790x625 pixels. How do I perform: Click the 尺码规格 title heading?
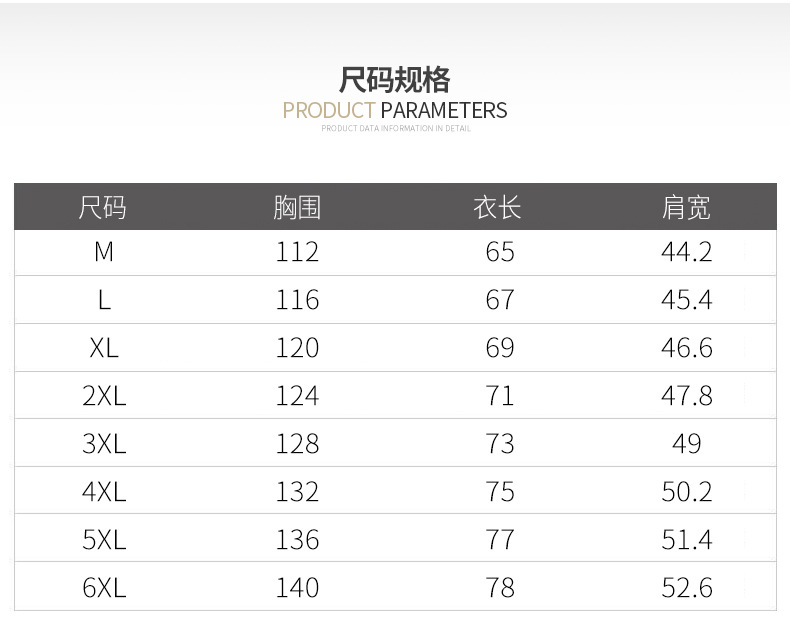coord(395,79)
